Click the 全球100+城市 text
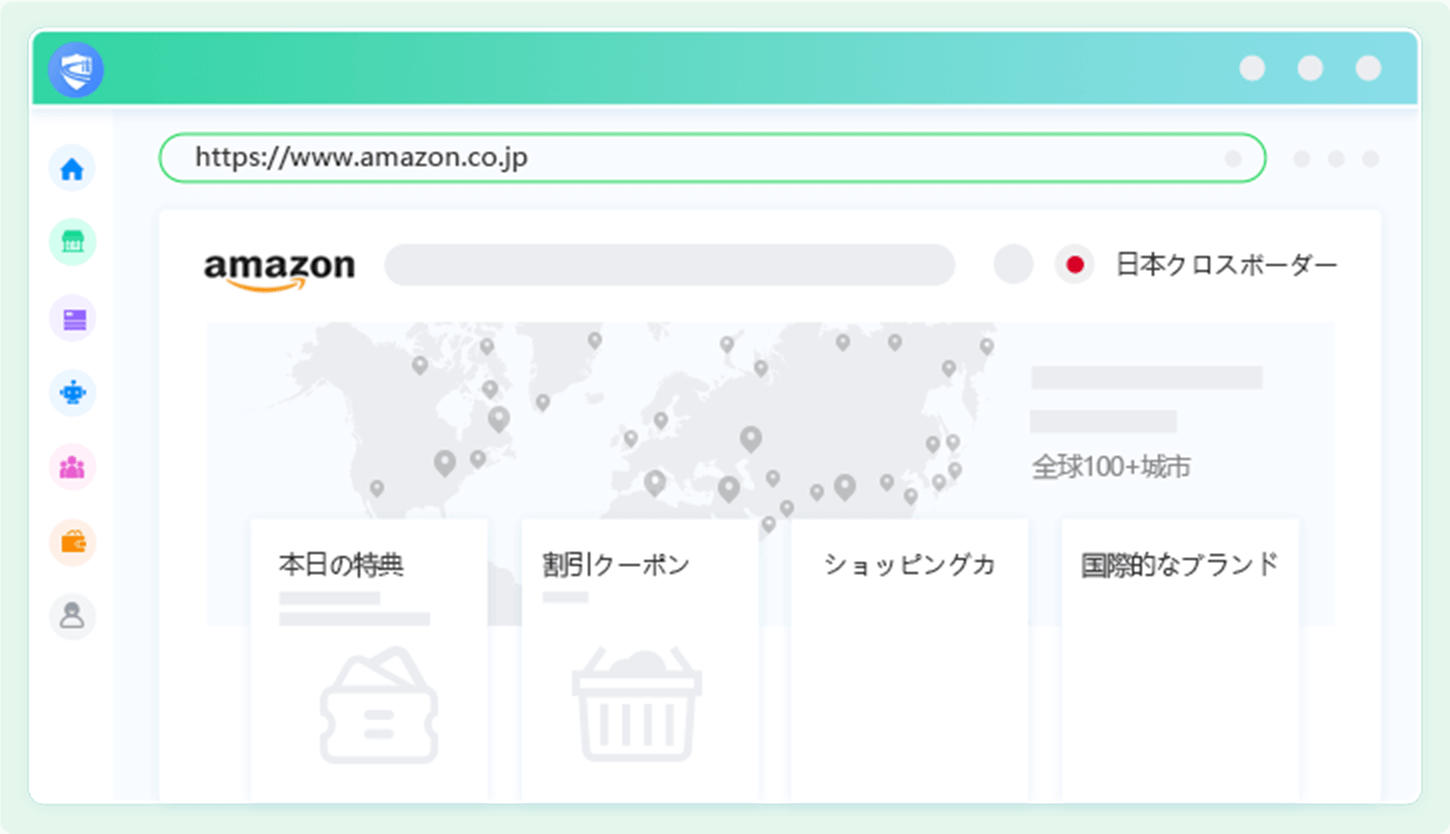The width and height of the screenshot is (1450, 834). 1111,467
